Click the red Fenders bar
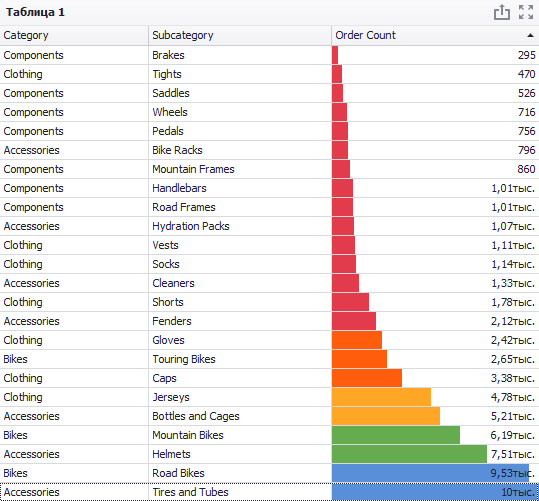Screen dimensions: 539x501 click(x=354, y=321)
